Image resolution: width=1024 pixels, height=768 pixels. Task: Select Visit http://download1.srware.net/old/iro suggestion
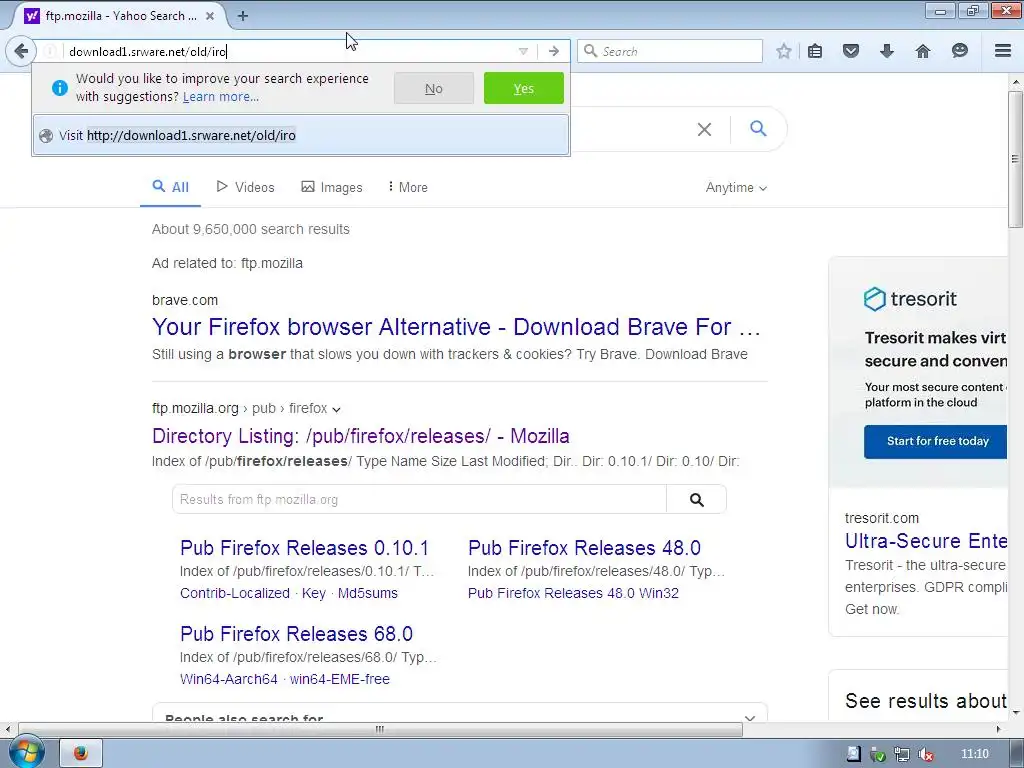point(300,135)
